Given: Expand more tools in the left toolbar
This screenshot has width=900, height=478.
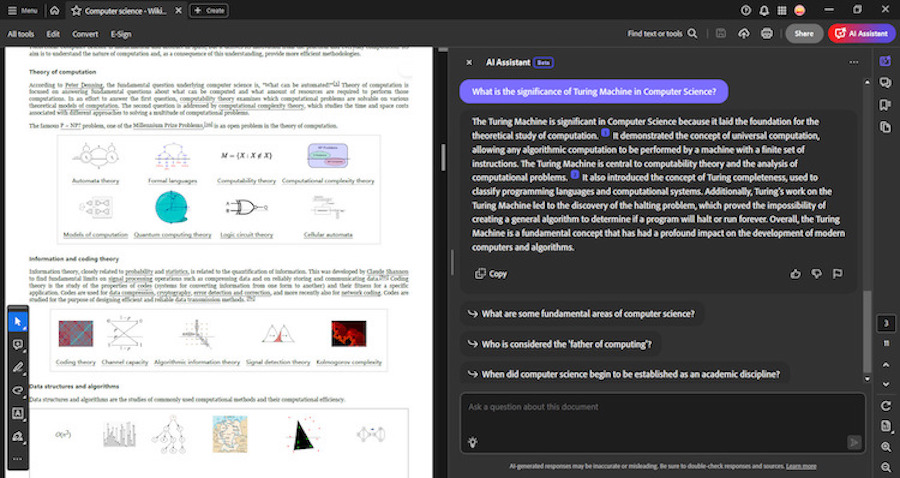Looking at the screenshot, I should point(17,459).
